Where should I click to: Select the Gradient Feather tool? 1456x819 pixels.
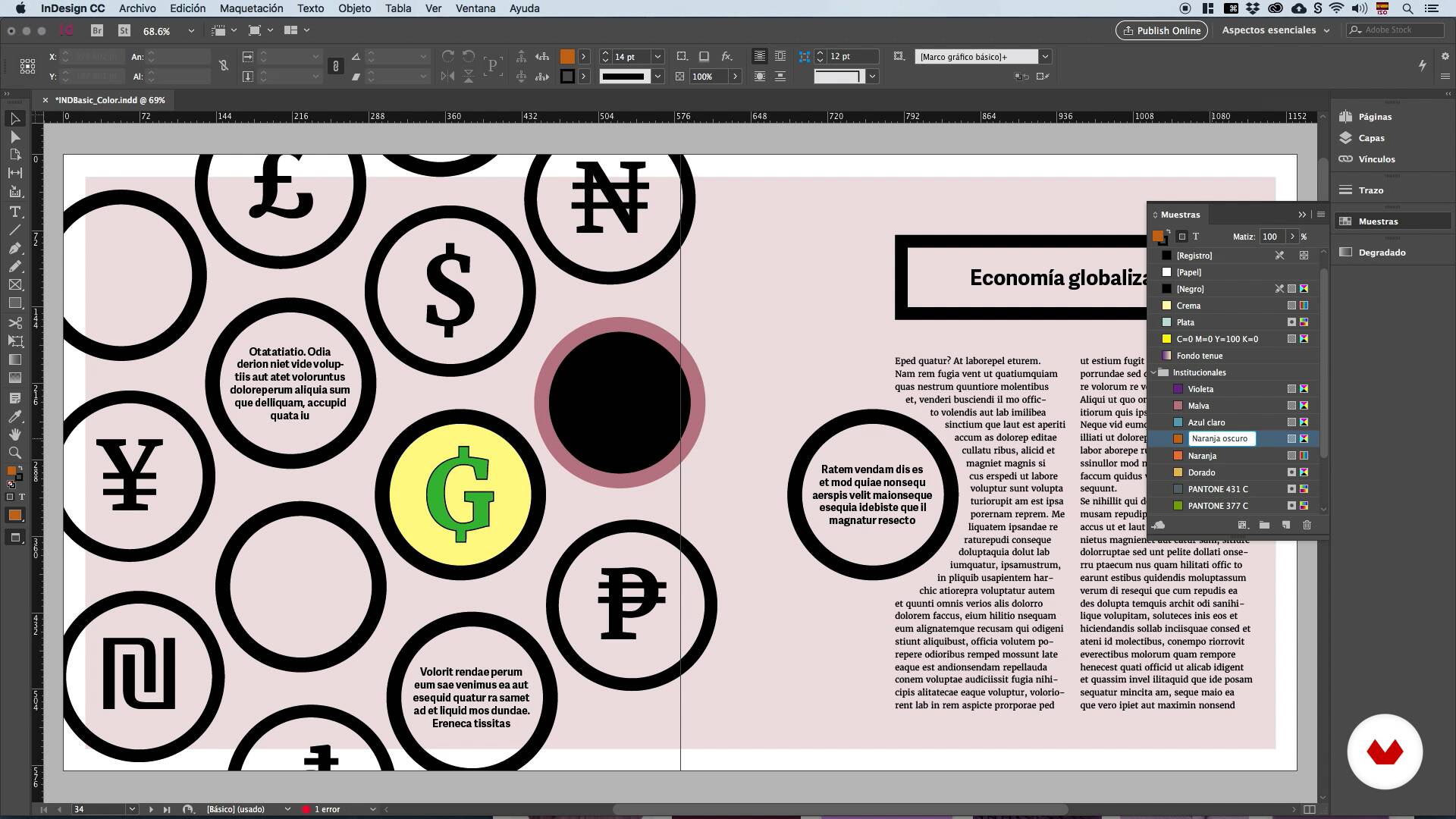(14, 378)
